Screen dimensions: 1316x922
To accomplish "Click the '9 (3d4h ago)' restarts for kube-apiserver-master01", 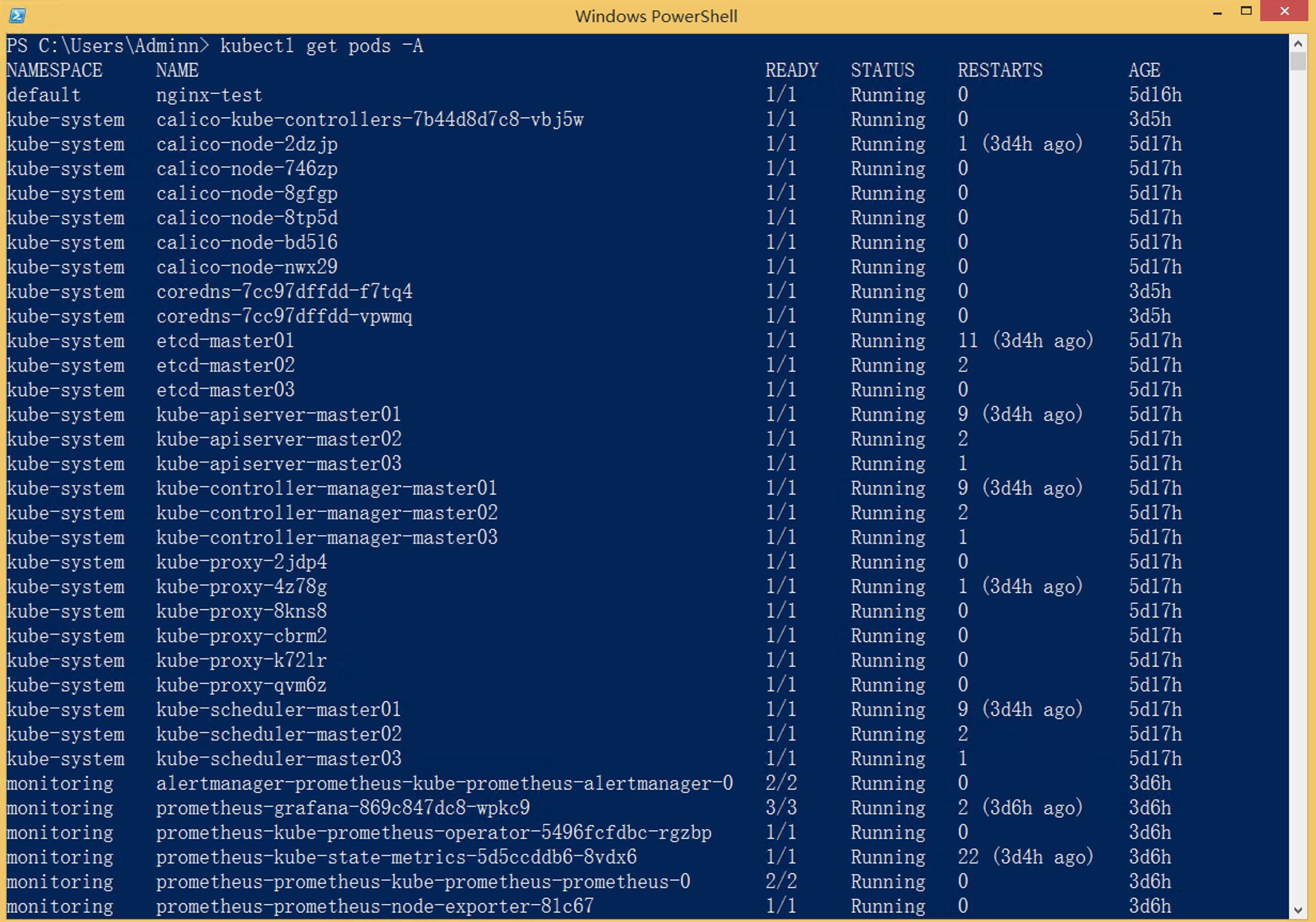I will [x=1020, y=414].
